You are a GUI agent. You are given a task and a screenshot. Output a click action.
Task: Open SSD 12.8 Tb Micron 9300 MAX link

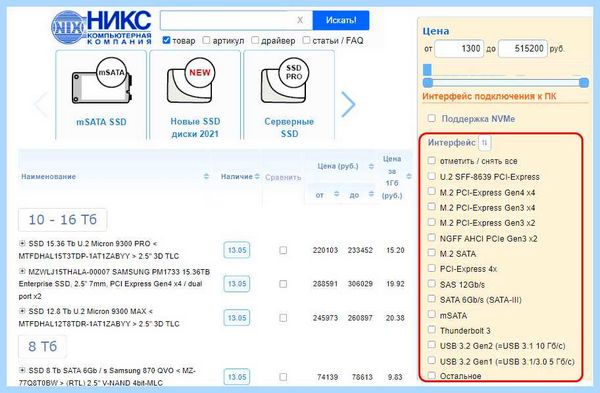tap(99, 317)
